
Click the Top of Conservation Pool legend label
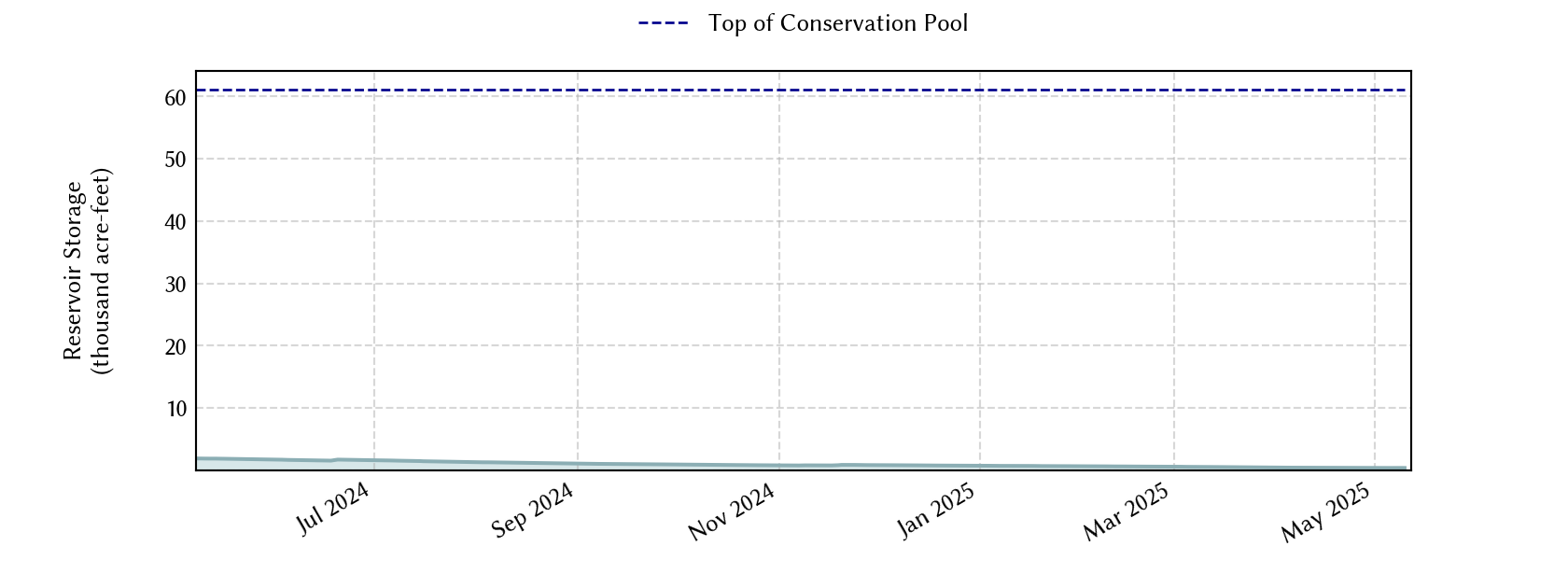[838, 23]
